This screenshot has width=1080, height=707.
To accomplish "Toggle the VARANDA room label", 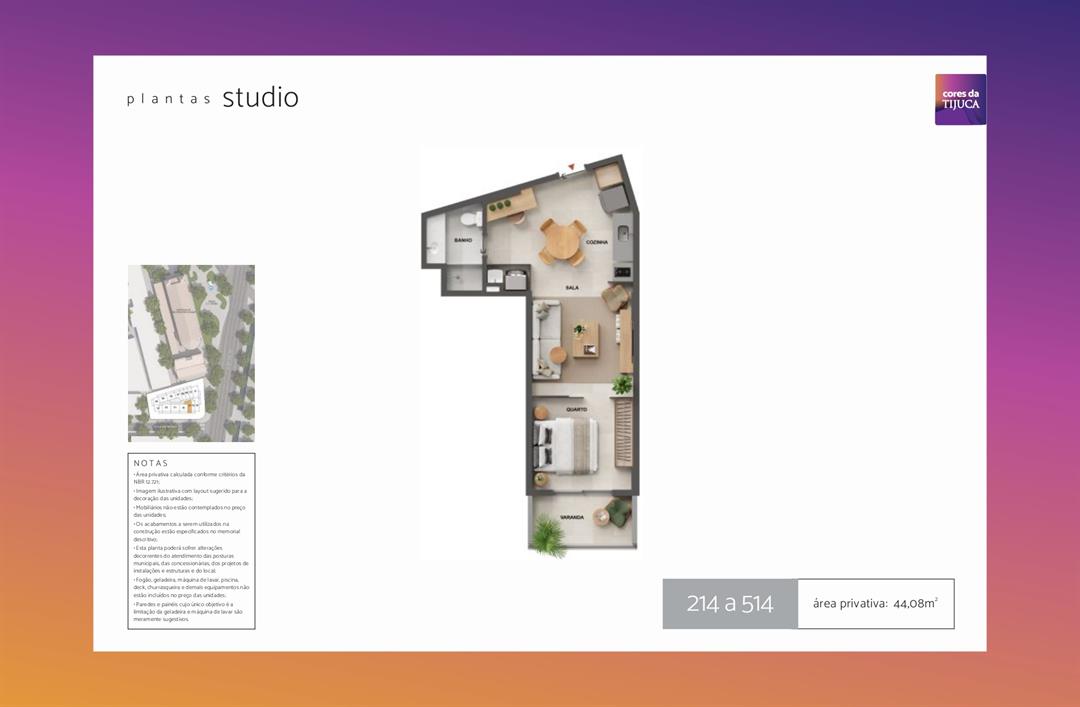I will tap(571, 517).
